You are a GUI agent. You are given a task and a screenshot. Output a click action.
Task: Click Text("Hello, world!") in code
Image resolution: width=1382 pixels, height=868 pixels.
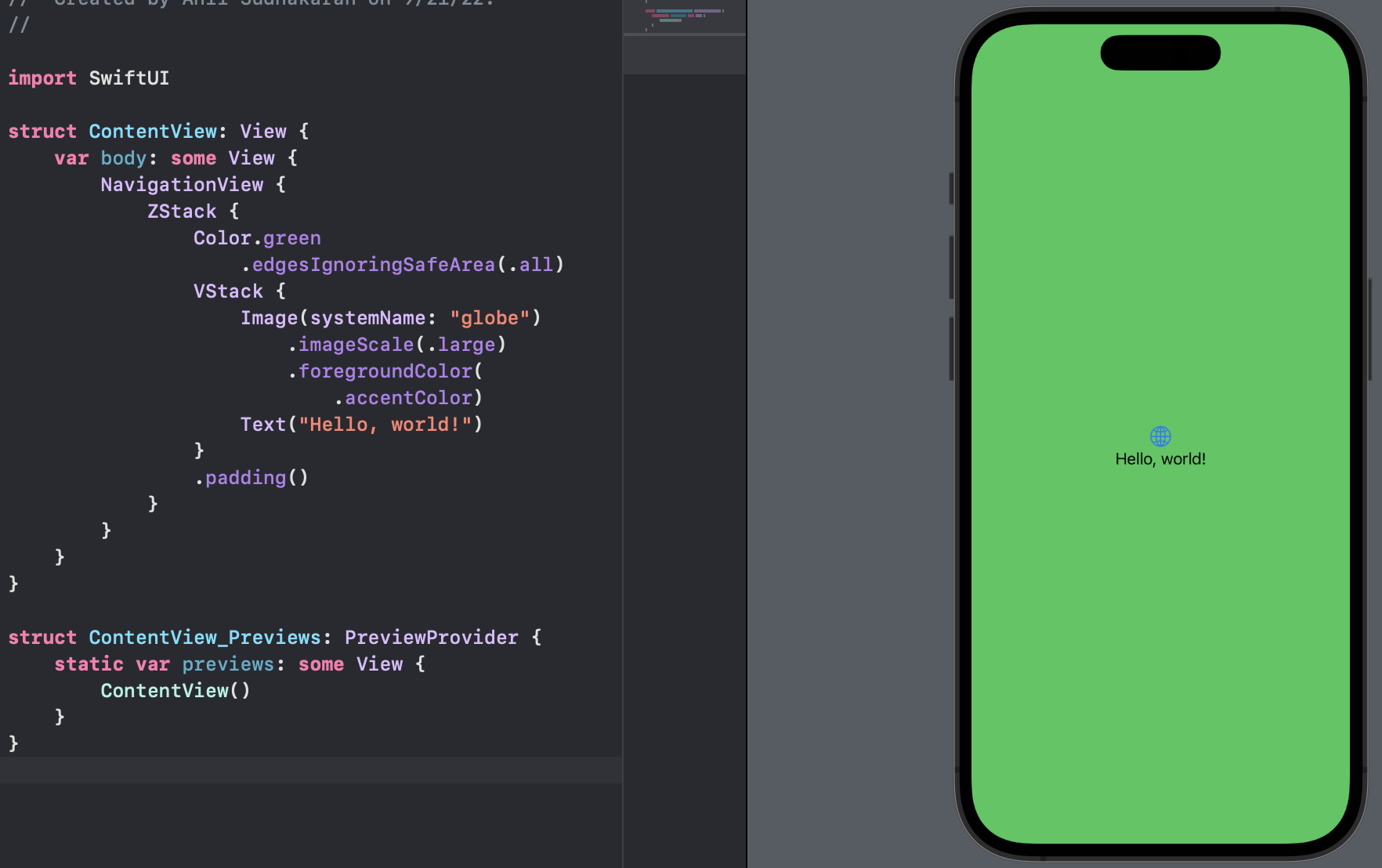click(361, 424)
